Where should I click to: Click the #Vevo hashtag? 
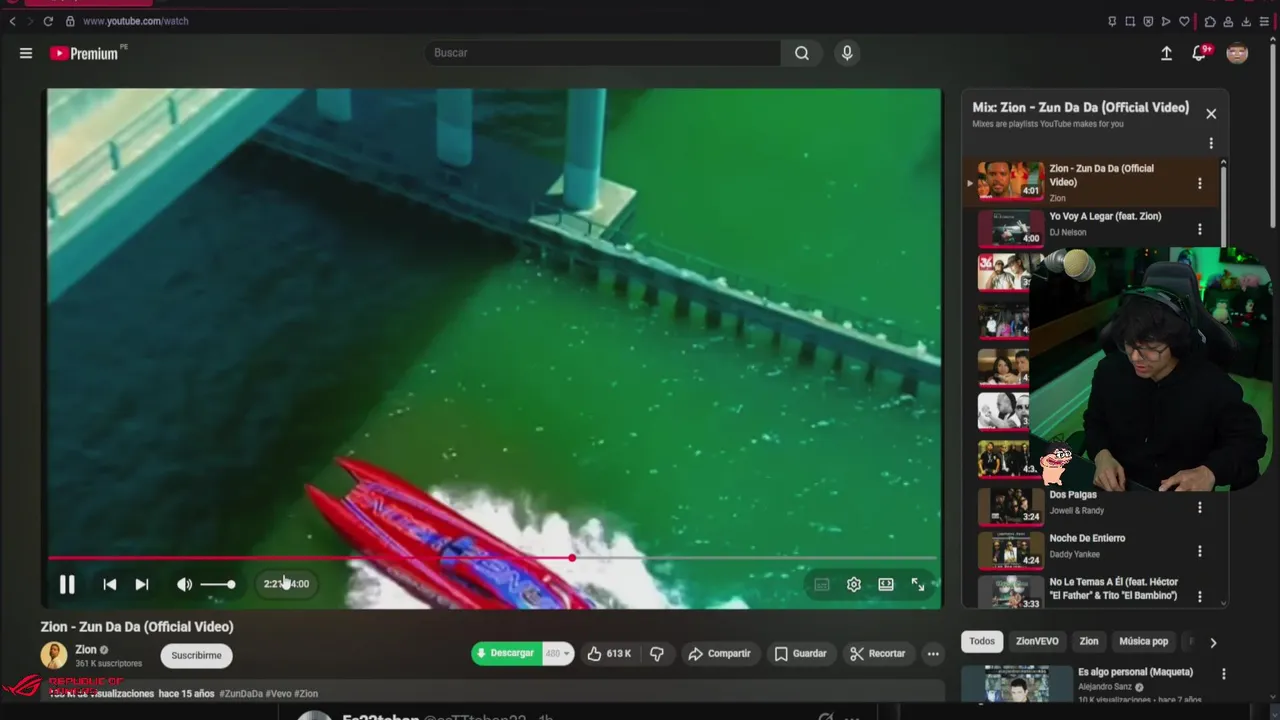[278, 694]
